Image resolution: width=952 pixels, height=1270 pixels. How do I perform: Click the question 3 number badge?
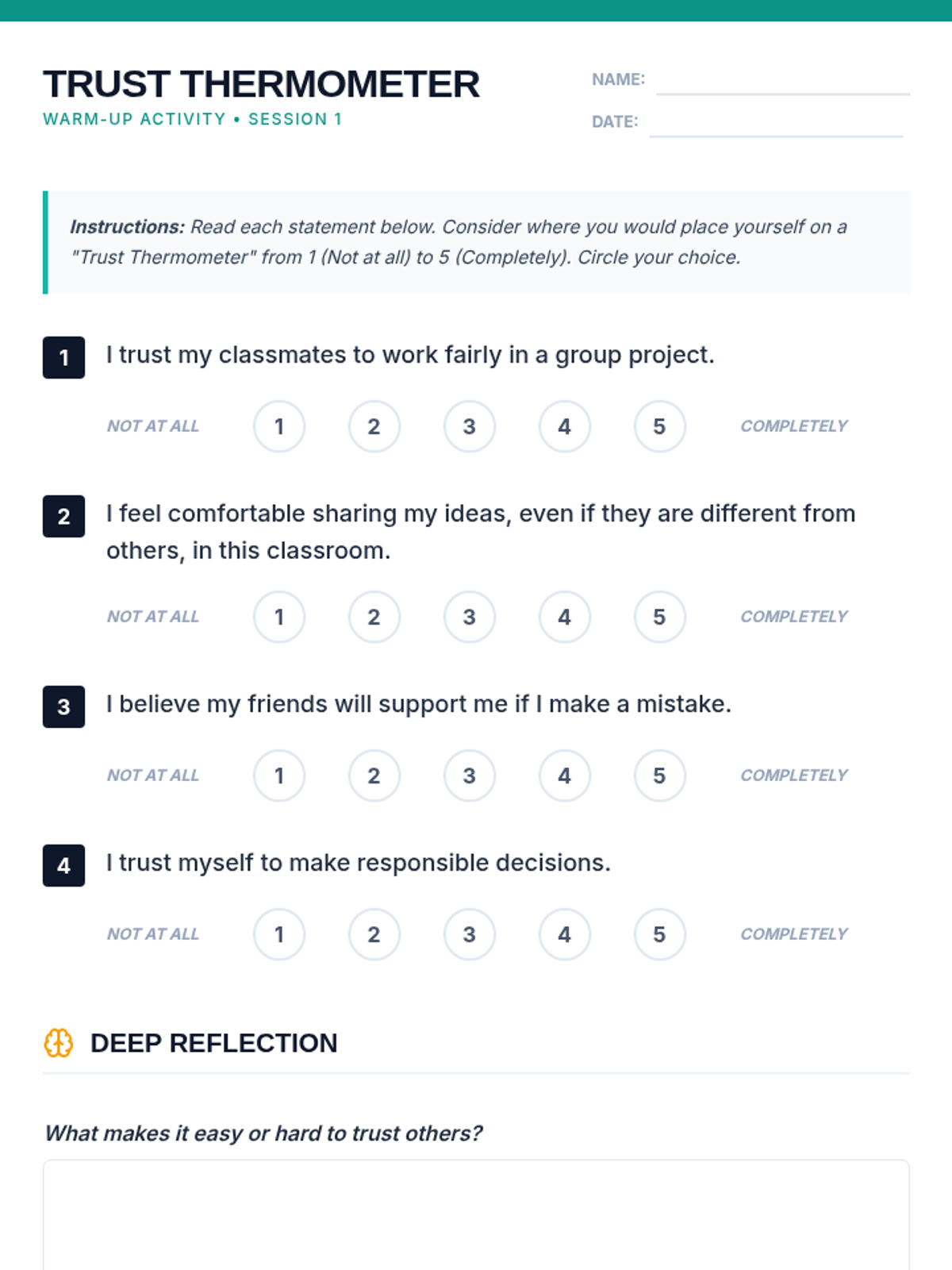[x=63, y=706]
